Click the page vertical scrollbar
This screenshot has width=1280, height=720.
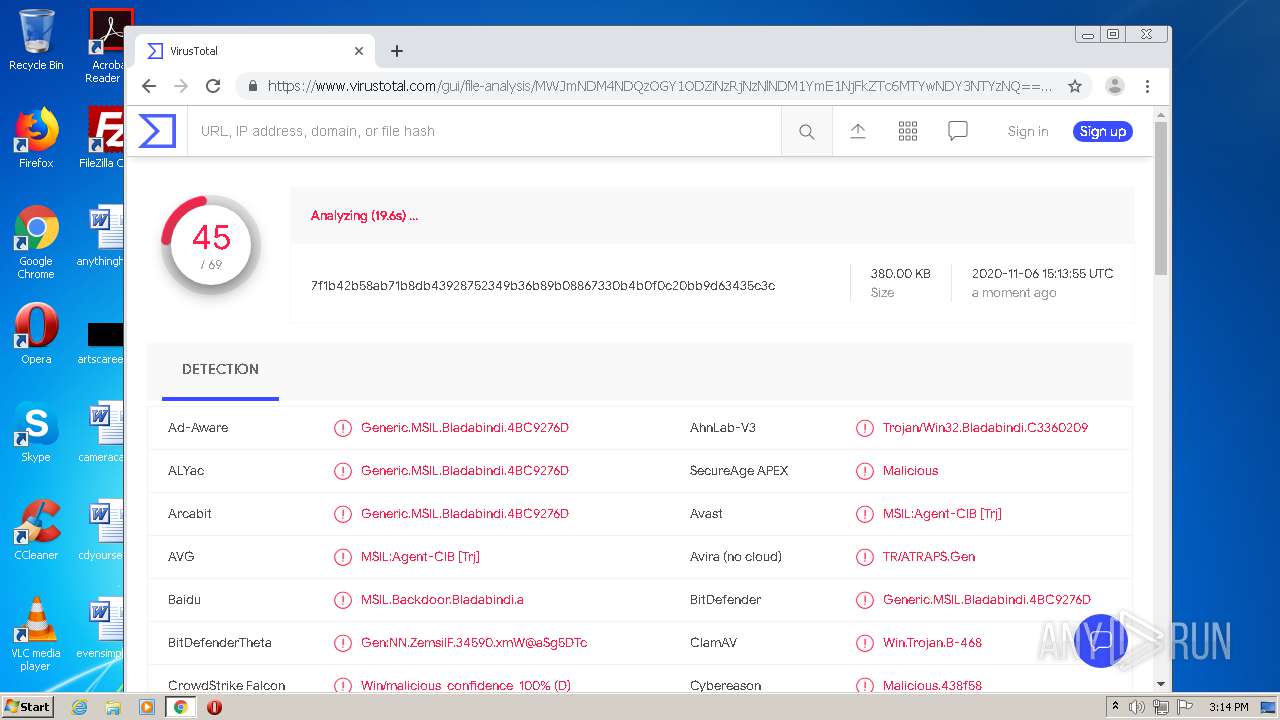[1161, 198]
